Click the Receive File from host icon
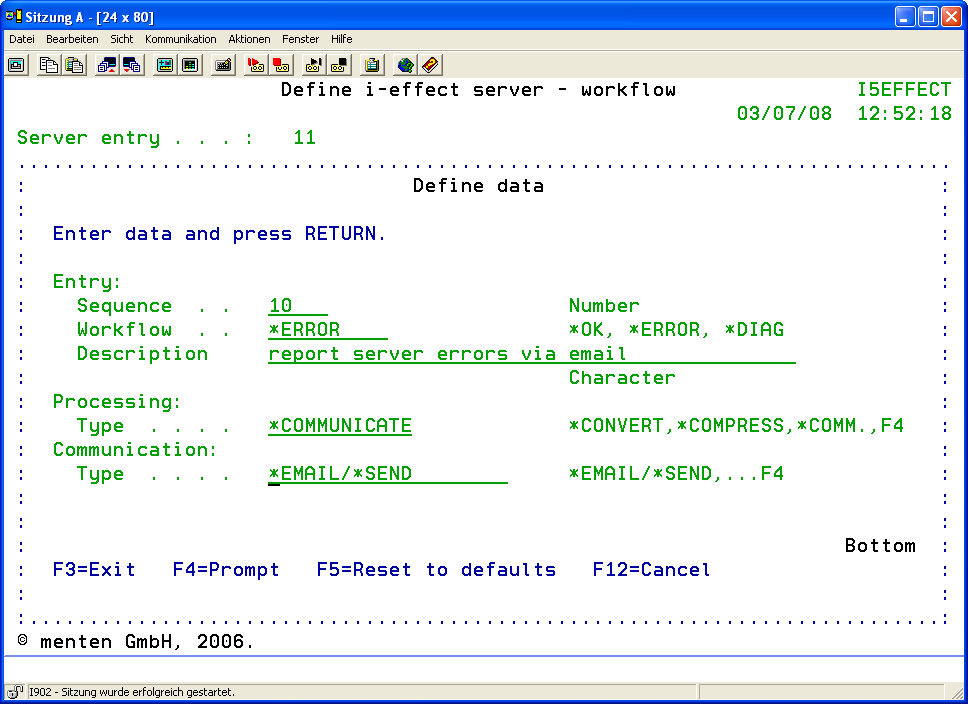Screen dimensions: 968x704 132,65
